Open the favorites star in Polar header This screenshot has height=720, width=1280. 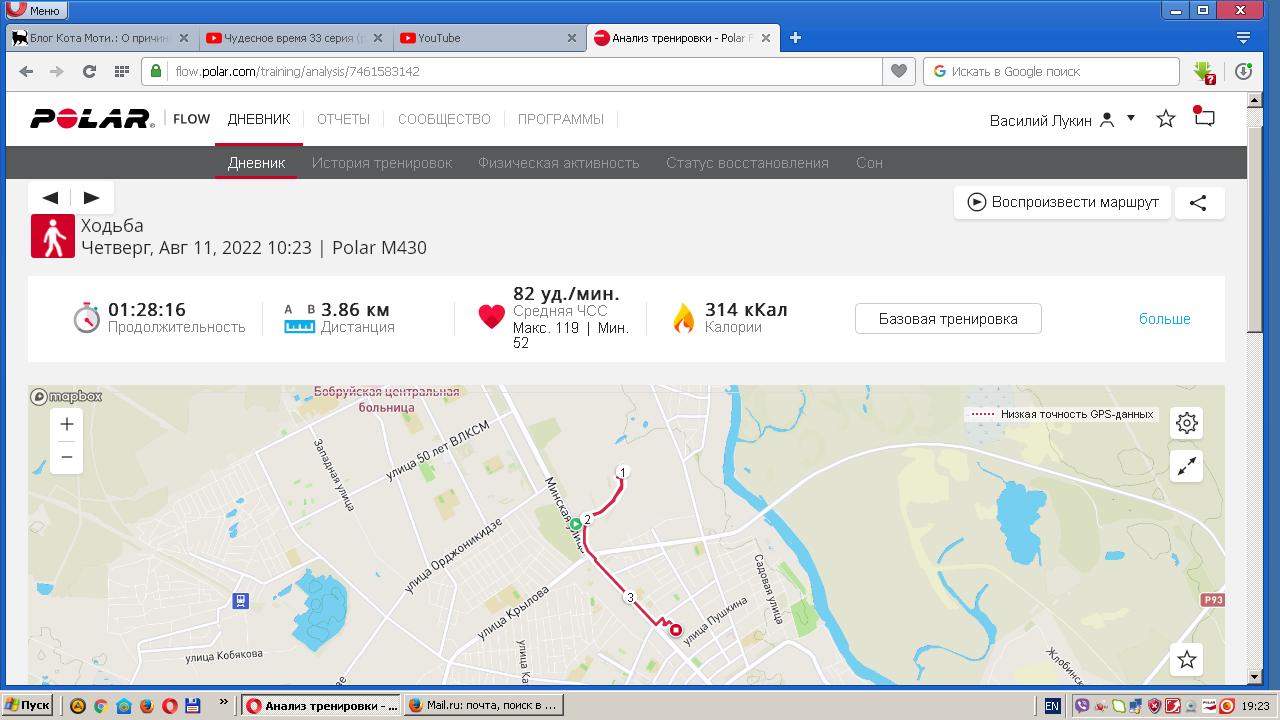tap(1166, 119)
